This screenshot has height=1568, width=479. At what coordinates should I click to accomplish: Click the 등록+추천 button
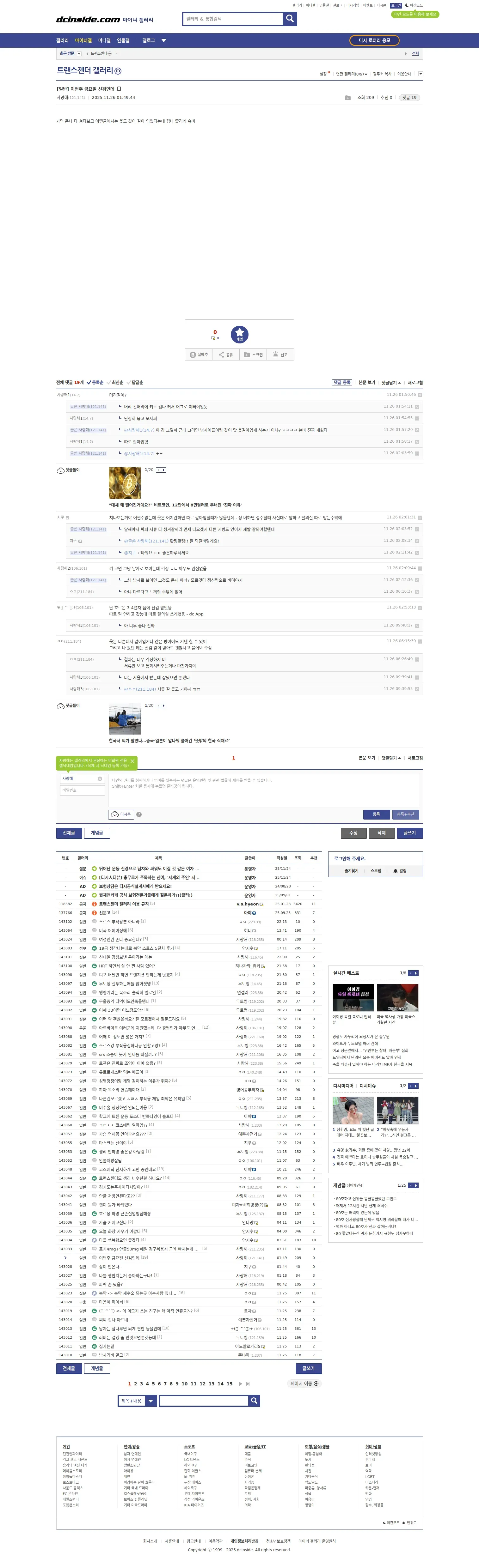coord(405,814)
